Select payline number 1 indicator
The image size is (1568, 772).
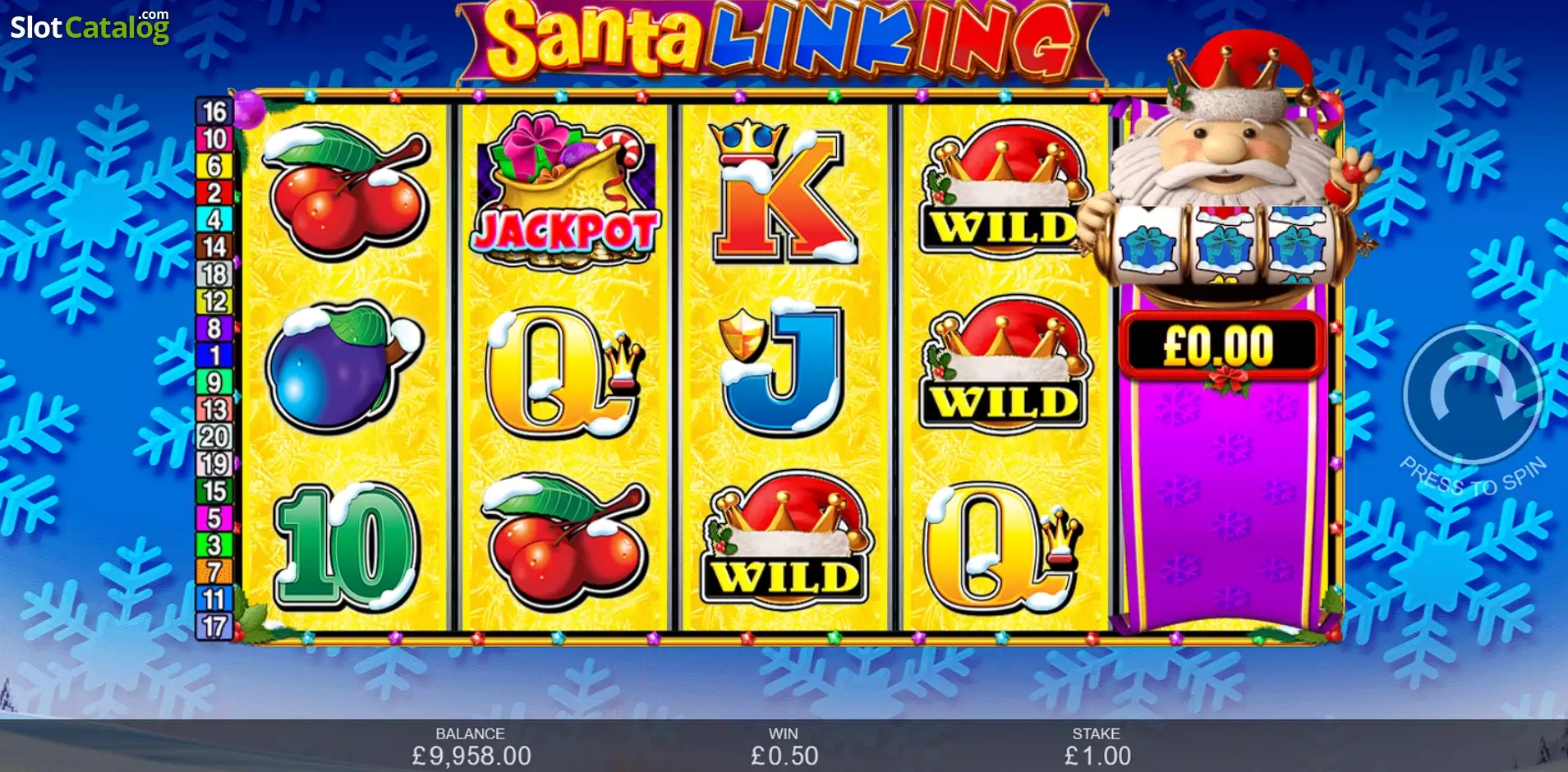pos(214,356)
